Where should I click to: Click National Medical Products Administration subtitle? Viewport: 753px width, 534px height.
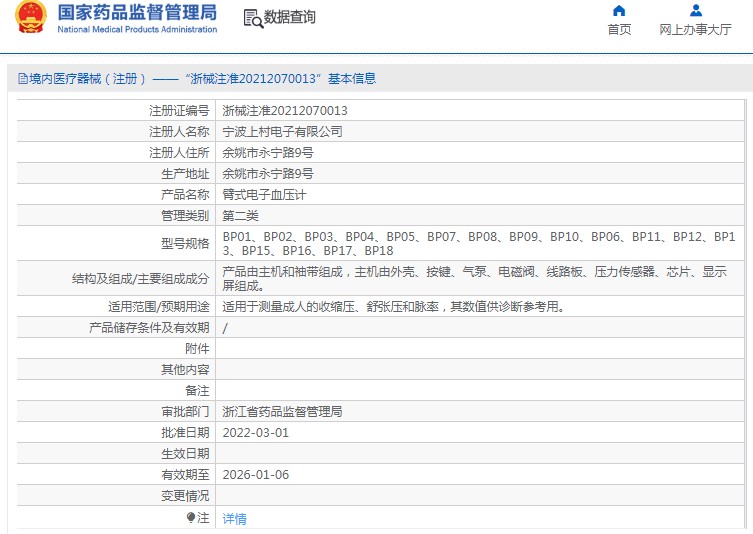coord(137,29)
